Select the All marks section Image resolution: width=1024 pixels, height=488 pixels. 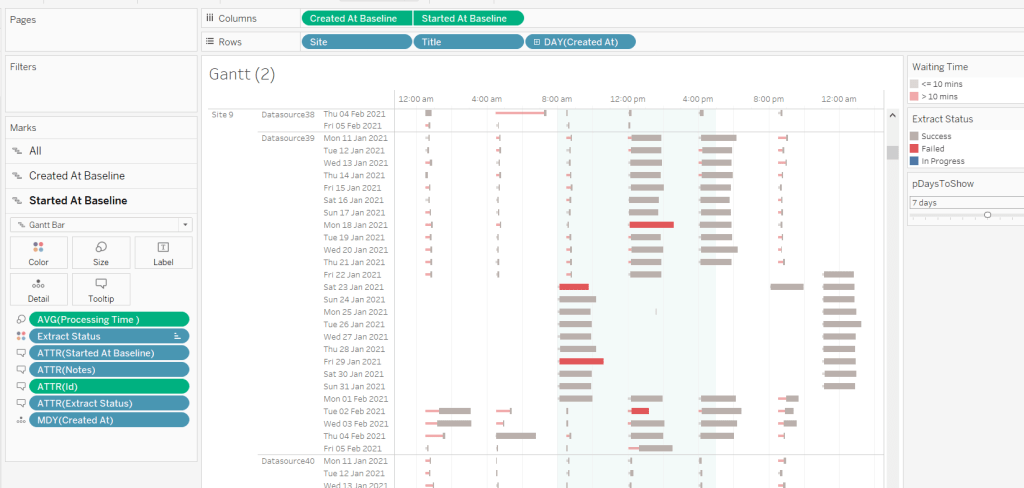(x=36, y=150)
